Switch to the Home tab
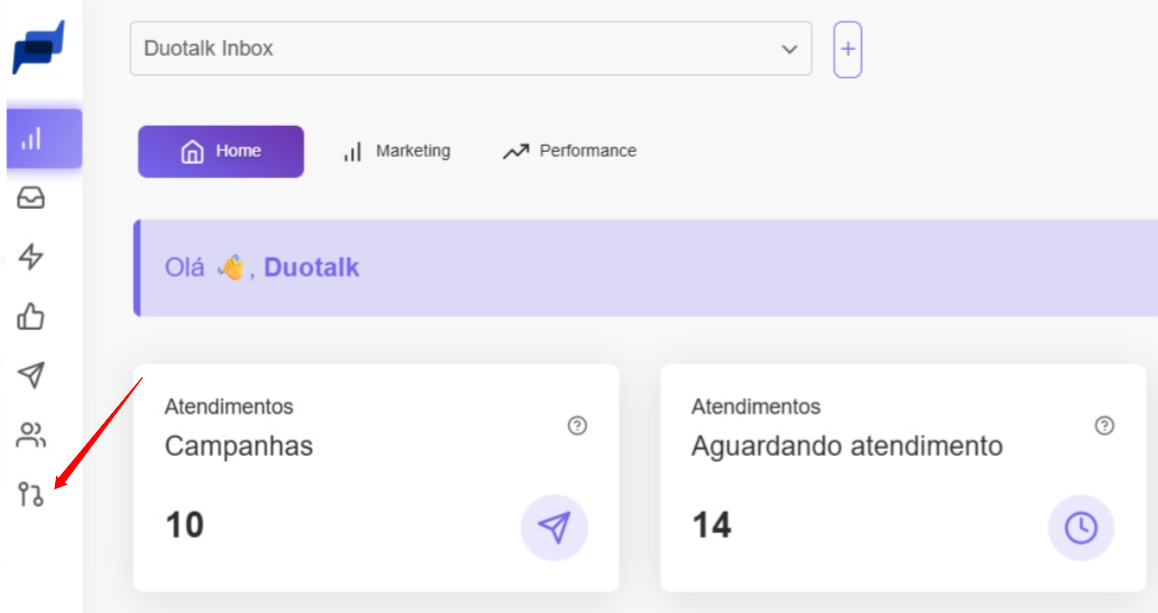This screenshot has height=613, width=1158. [x=221, y=151]
